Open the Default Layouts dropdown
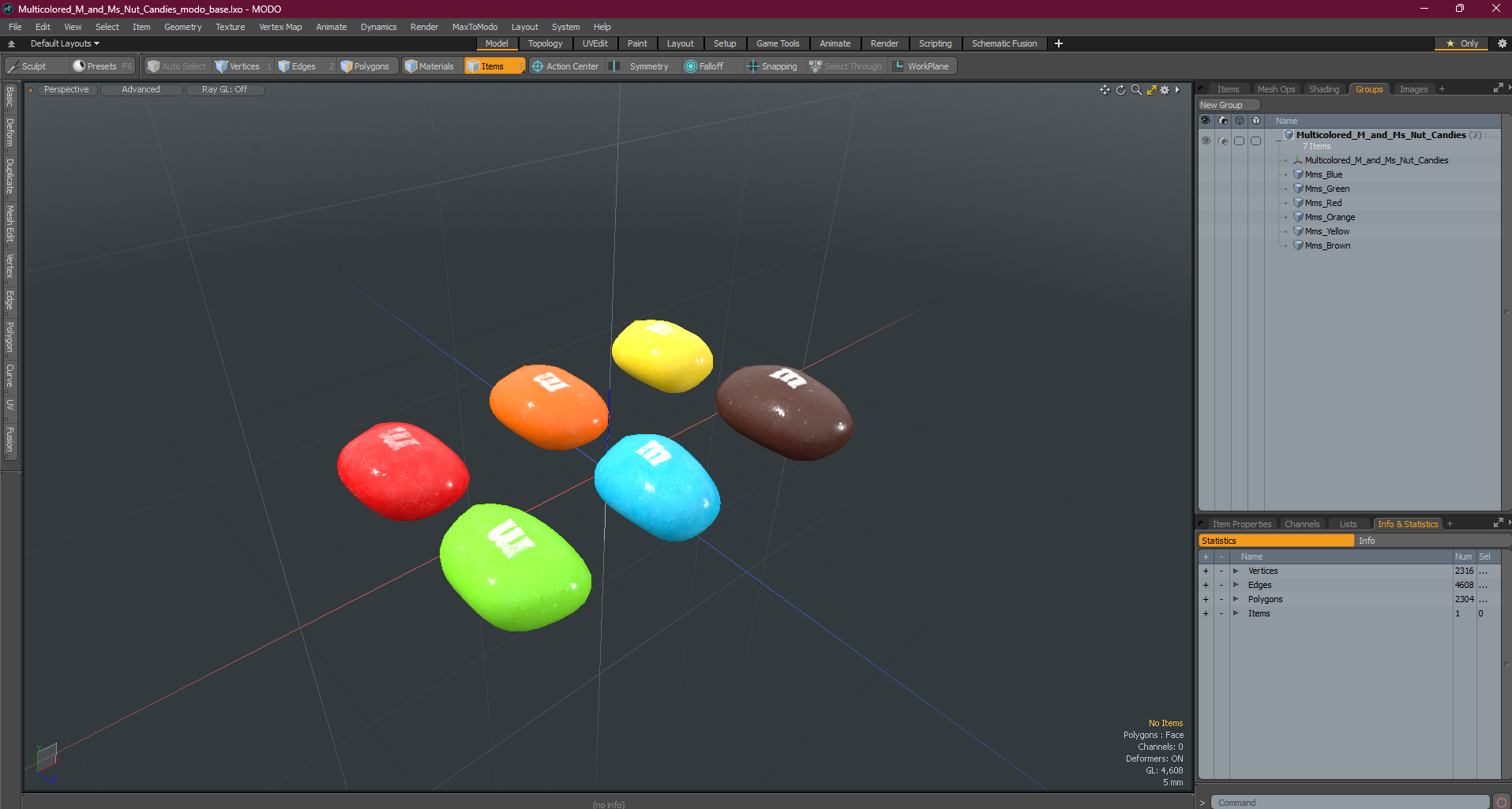 point(65,43)
